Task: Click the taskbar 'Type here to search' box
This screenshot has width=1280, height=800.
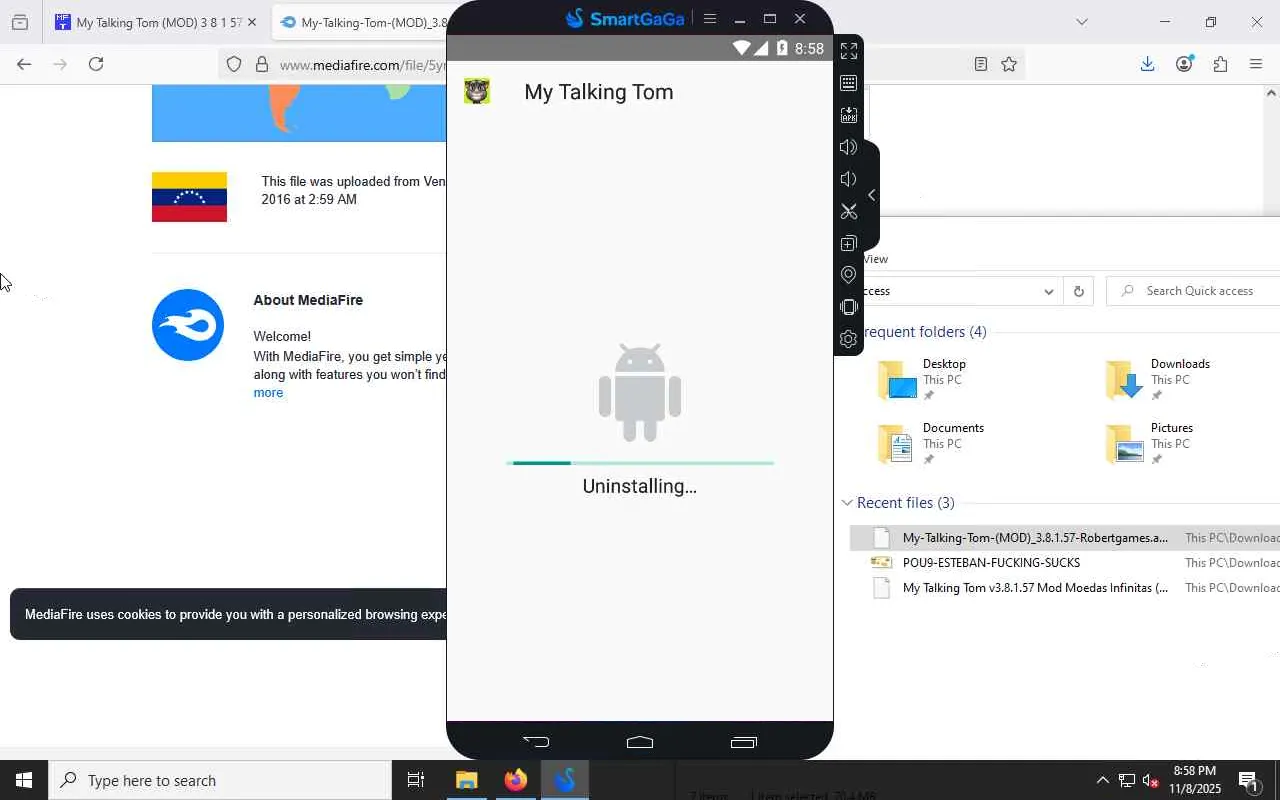Action: (220, 780)
